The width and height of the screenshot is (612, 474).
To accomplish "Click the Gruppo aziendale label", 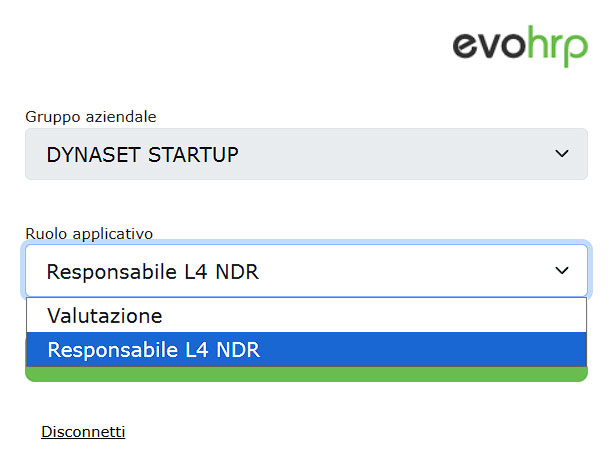I will coord(90,117).
